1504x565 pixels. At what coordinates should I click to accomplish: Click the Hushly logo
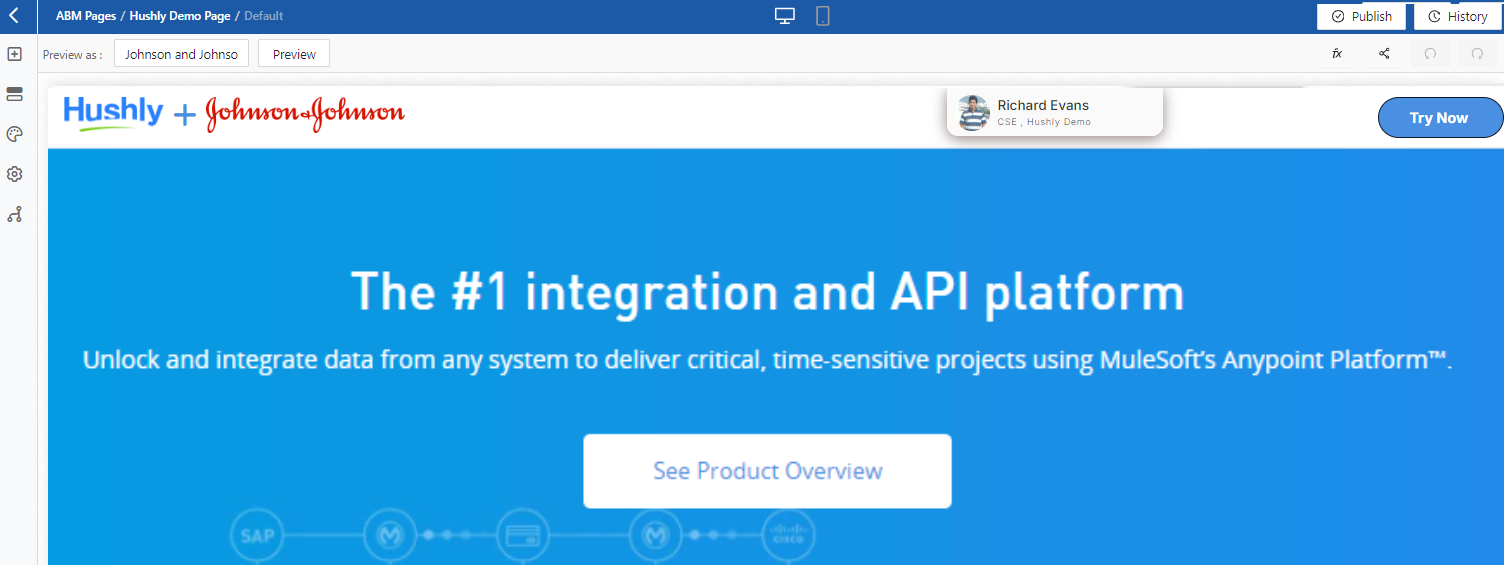(x=113, y=113)
